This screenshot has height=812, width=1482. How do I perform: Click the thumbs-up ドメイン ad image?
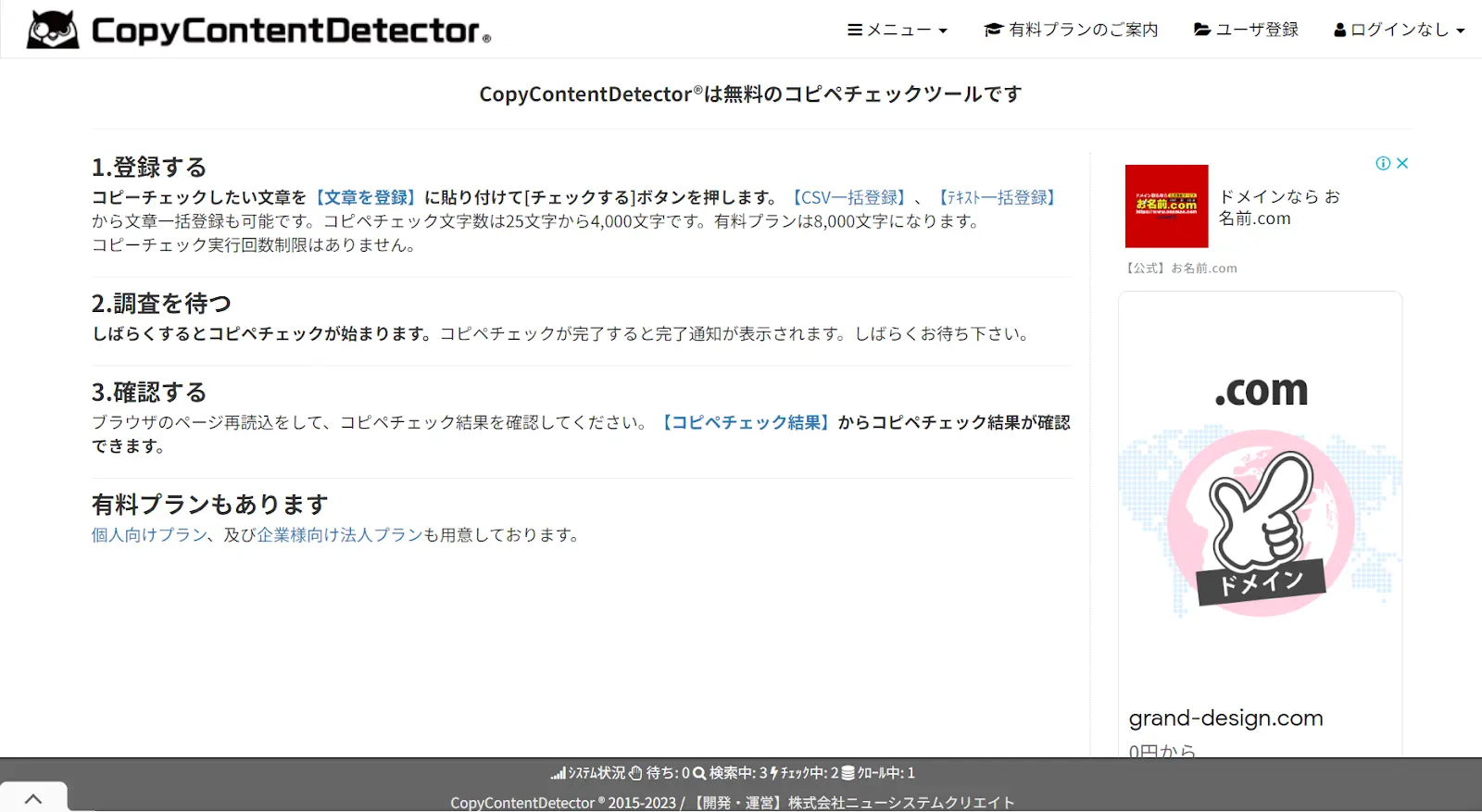(x=1261, y=523)
